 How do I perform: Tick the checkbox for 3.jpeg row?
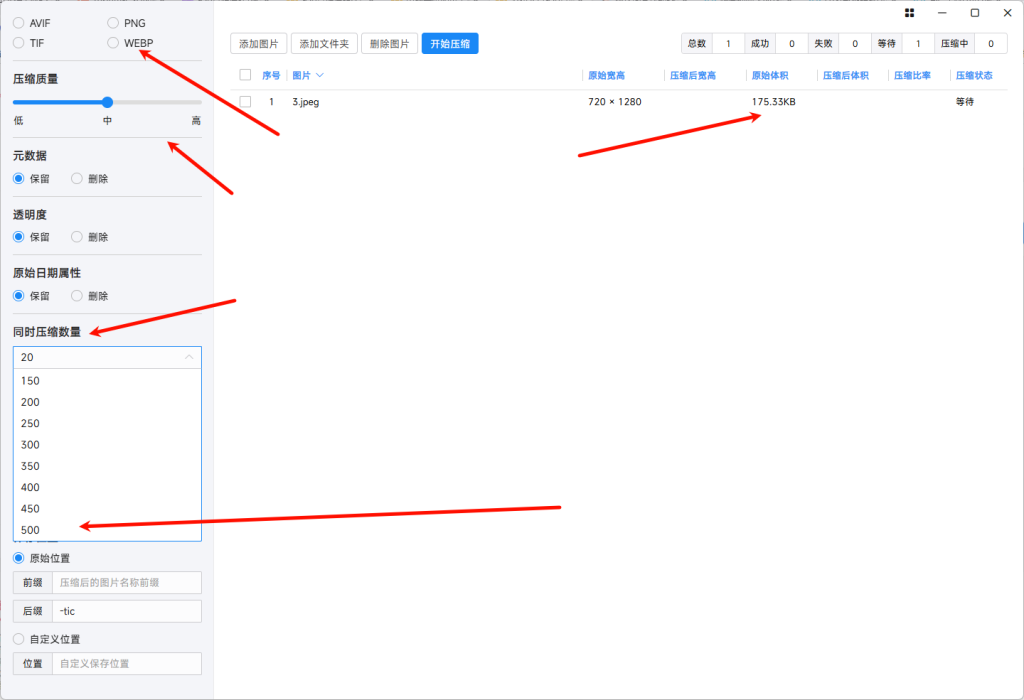245,102
